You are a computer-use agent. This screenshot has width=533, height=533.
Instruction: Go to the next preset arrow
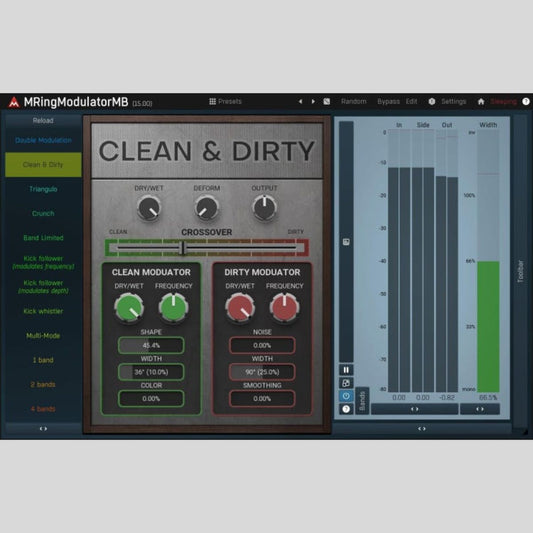[x=313, y=101]
